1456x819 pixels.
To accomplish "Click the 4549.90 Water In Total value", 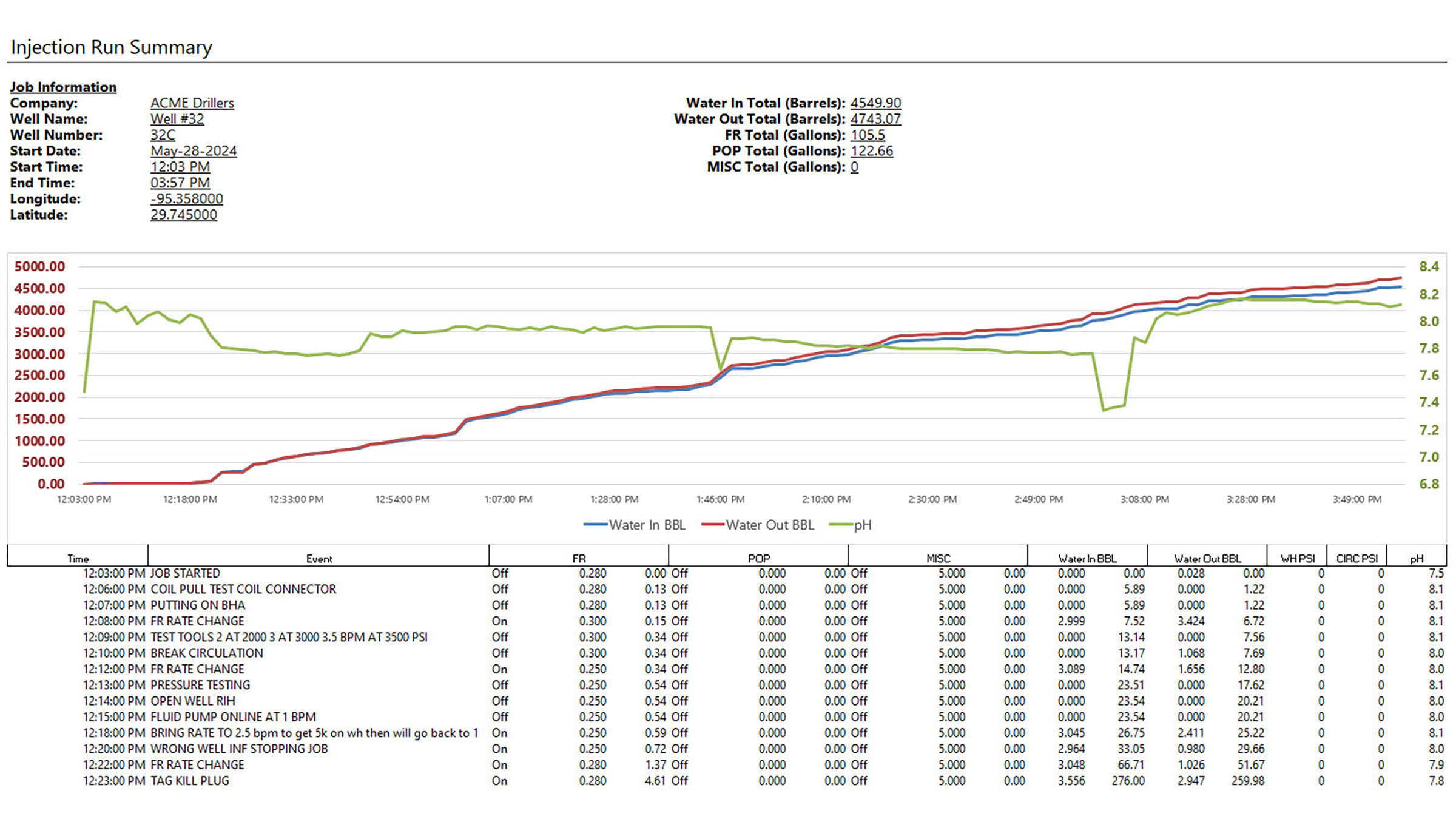I will click(x=875, y=103).
